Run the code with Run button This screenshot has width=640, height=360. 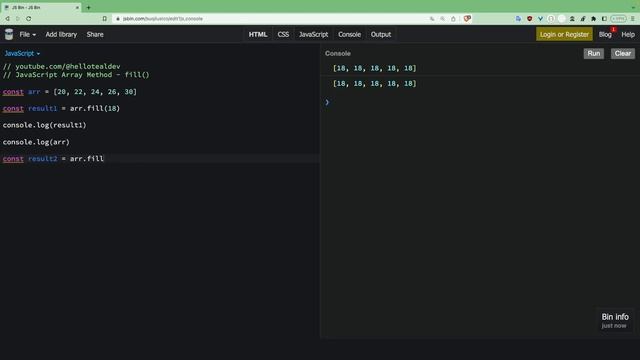[x=593, y=53]
